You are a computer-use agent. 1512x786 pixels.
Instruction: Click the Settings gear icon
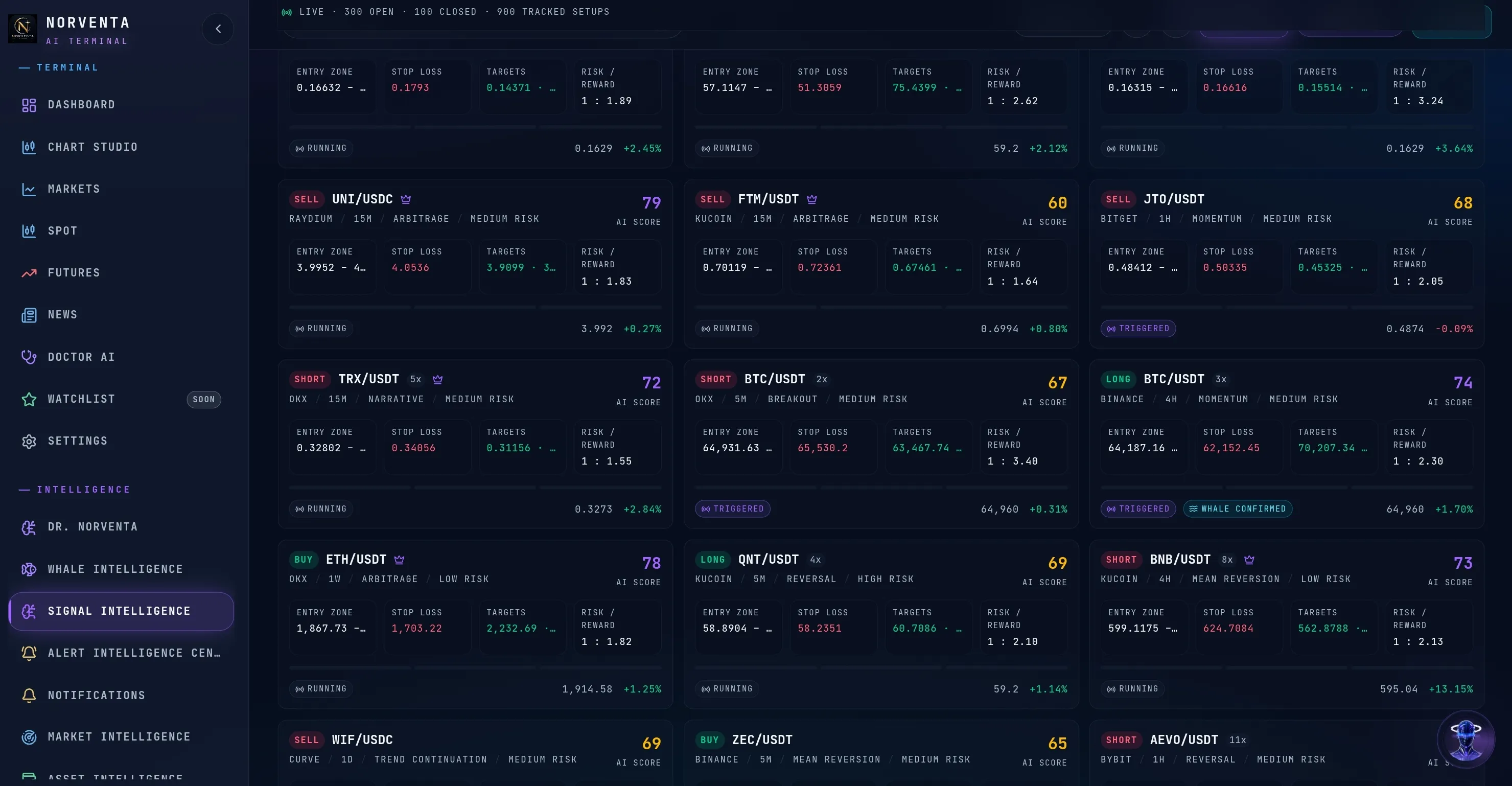click(x=29, y=442)
